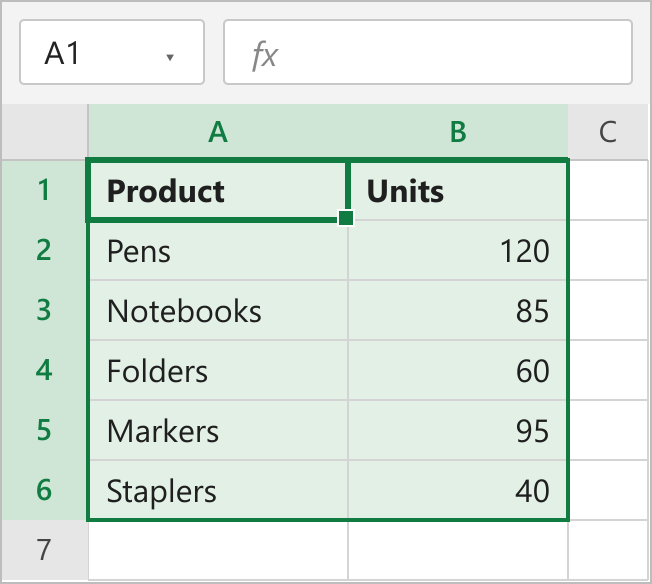Viewport: 652px width, 584px height.
Task: Select empty cell A7
Action: pyautogui.click(x=218, y=550)
